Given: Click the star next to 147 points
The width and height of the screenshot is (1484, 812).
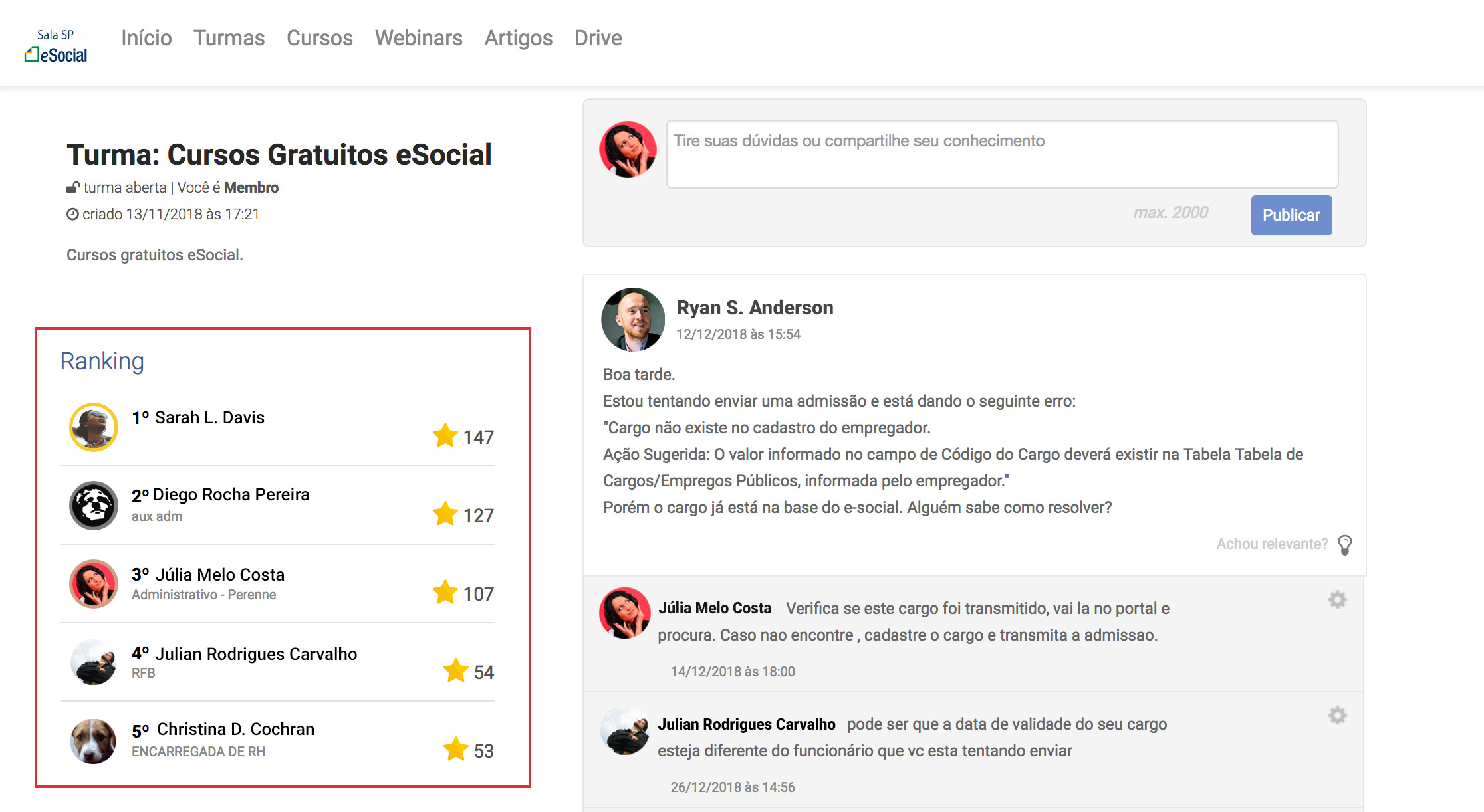Looking at the screenshot, I should 445,436.
